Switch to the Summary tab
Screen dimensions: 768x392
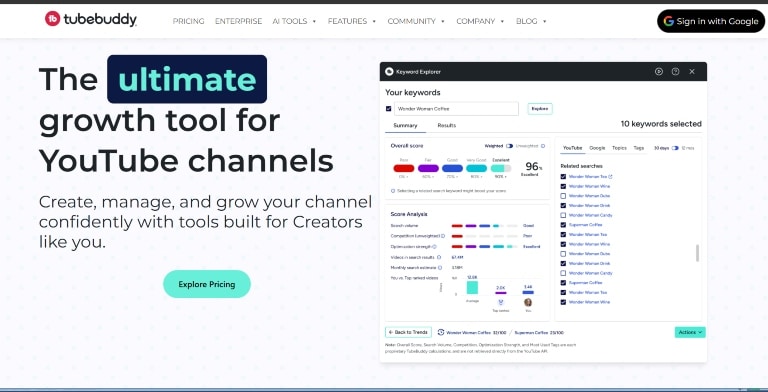pos(406,125)
